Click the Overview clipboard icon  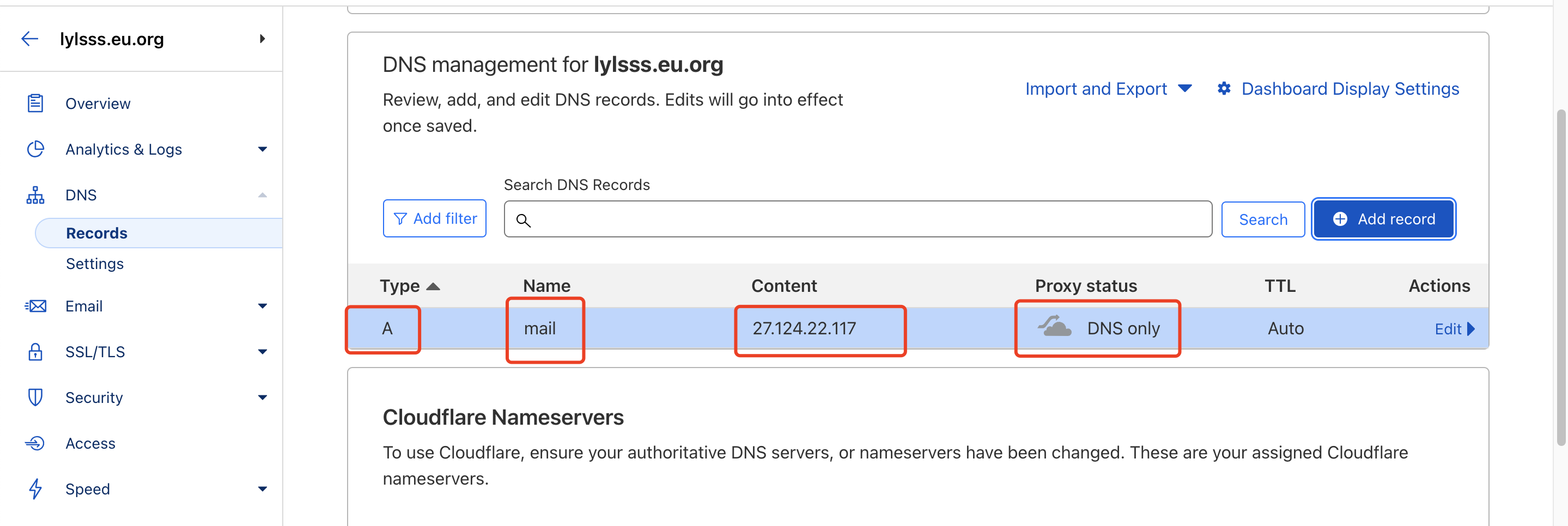point(35,103)
